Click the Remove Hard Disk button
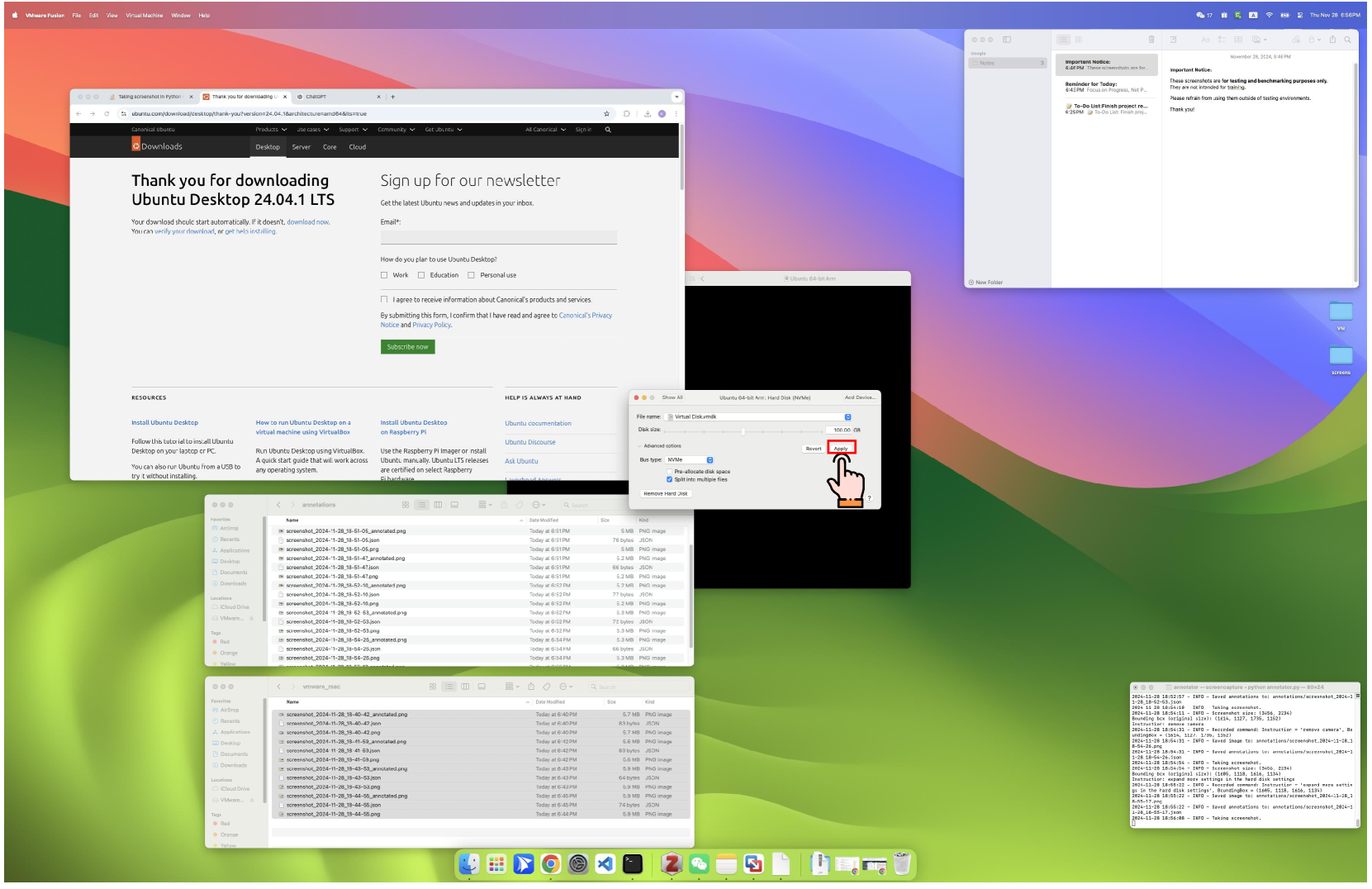Viewport: 1372px width, 889px height. click(666, 494)
